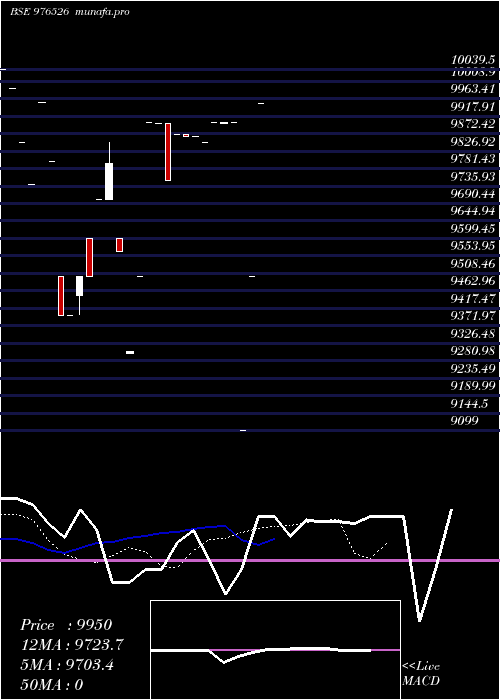Click the 9917.91 price axis label
The image size is (500, 700).
[x=473, y=107]
